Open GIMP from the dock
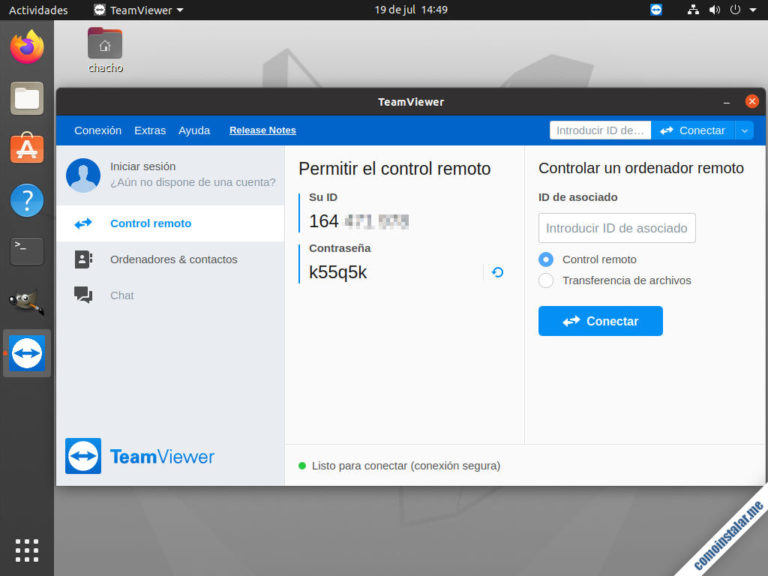The height and width of the screenshot is (576, 768). coord(27,301)
